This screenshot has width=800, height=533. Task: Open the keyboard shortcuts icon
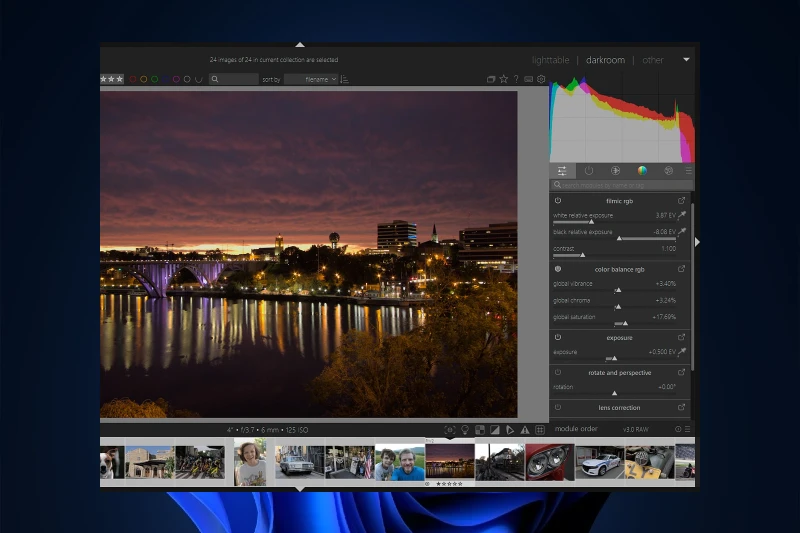pyautogui.click(x=529, y=79)
